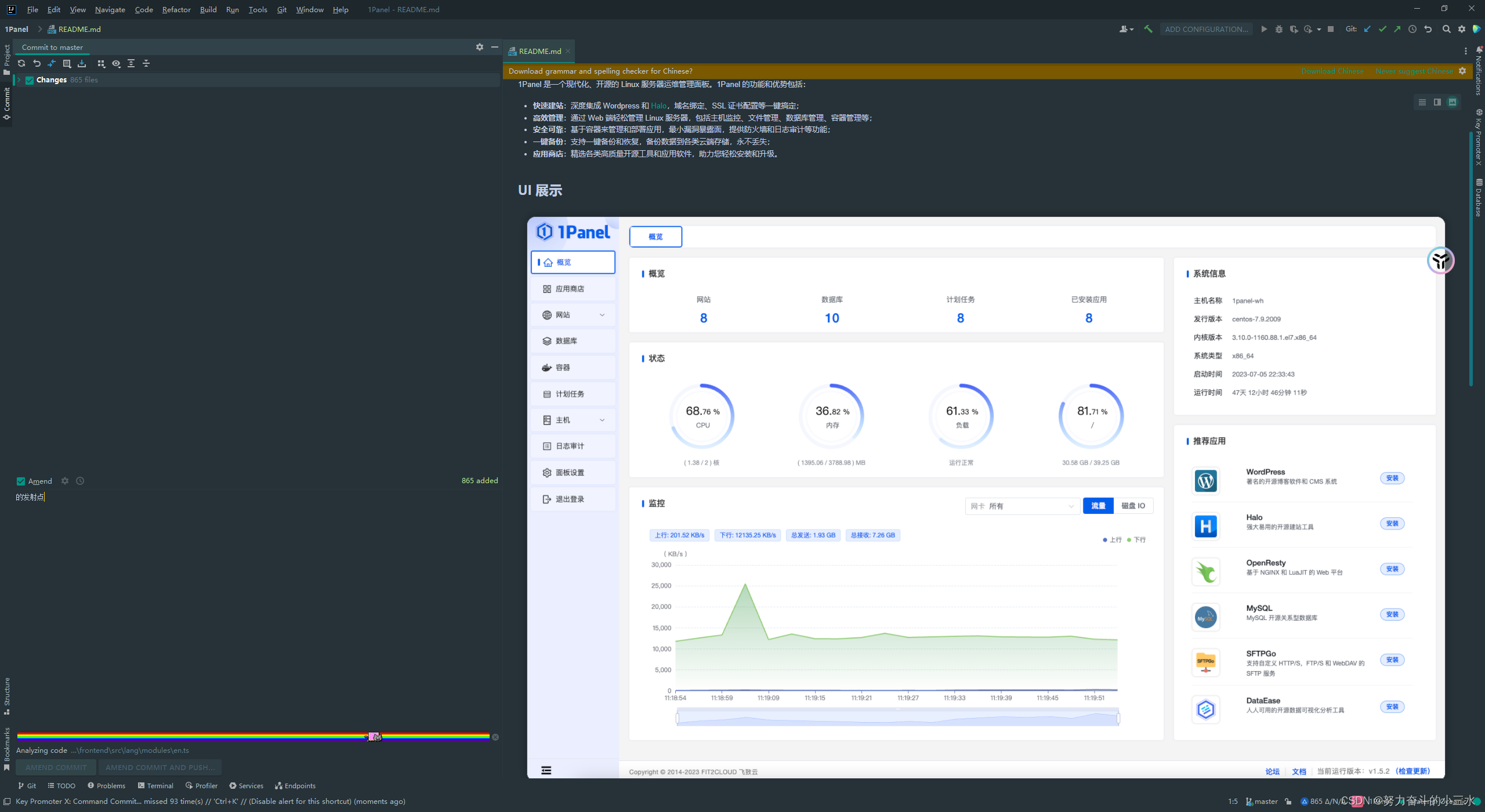The height and width of the screenshot is (812, 1485).
Task: Open the ADD CONFIGURATION run dropdown
Action: [1206, 28]
